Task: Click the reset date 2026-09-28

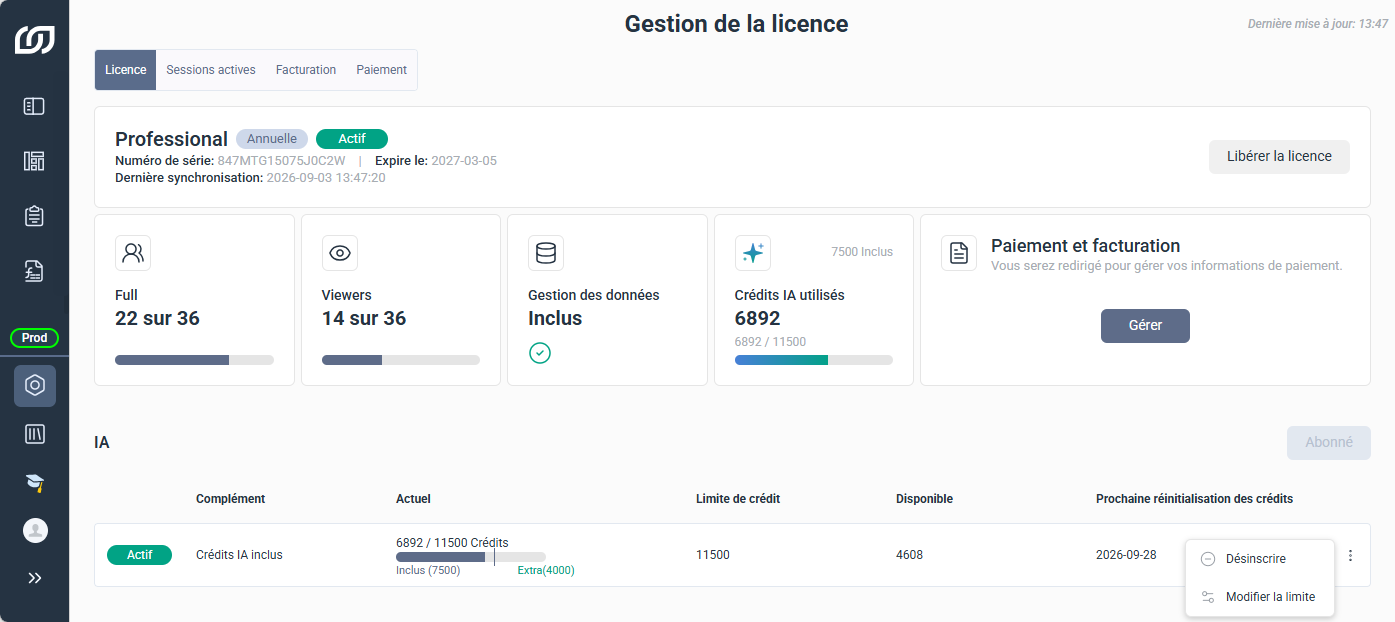Action: (1126, 555)
